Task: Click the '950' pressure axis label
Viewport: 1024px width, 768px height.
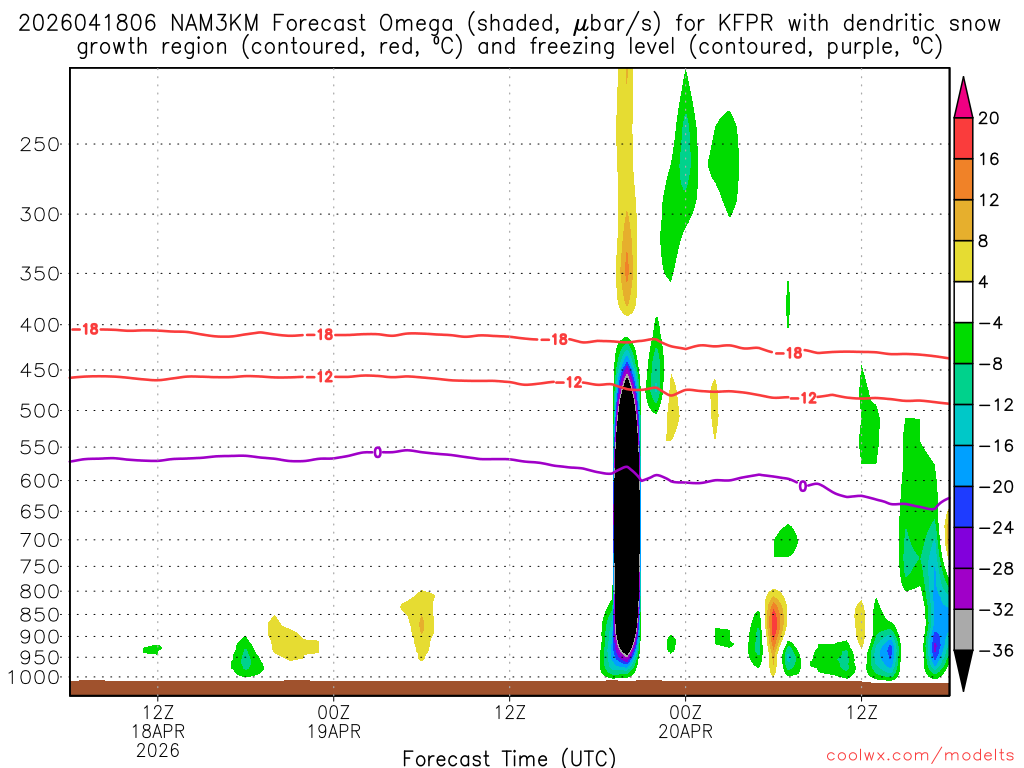Action: coord(40,658)
